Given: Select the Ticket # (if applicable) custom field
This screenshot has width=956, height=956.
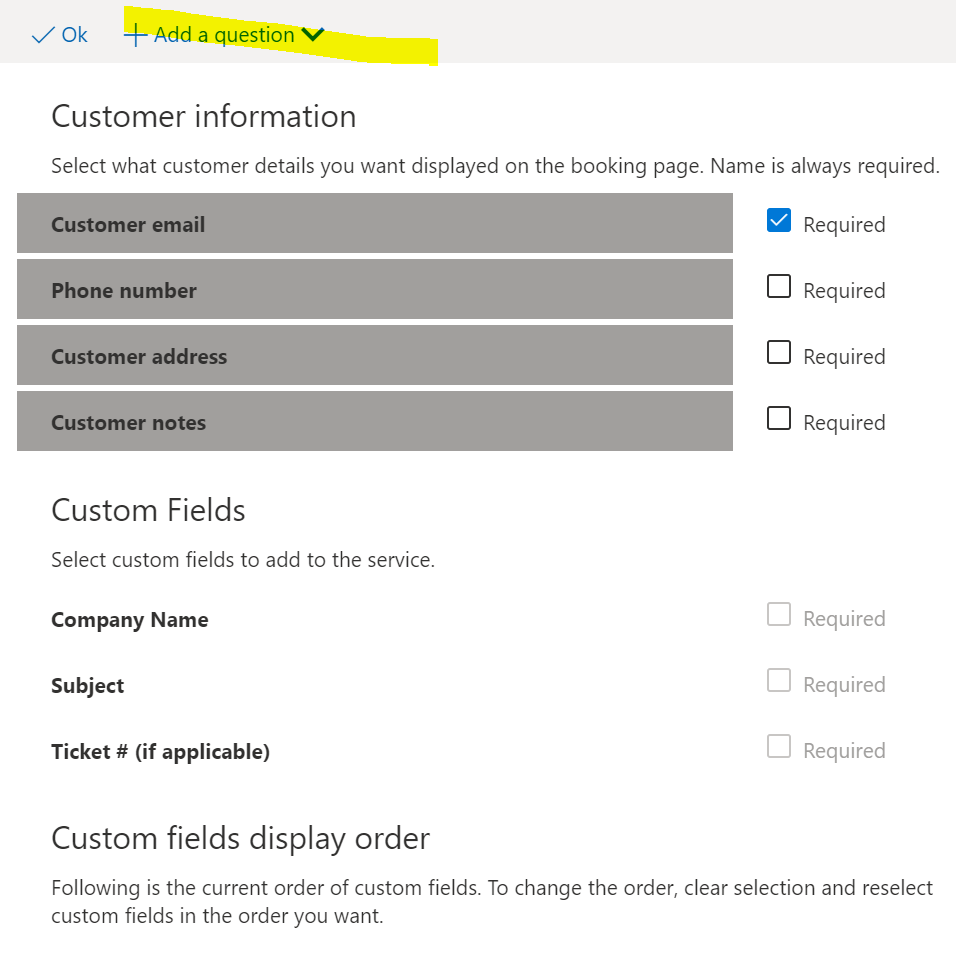Looking at the screenshot, I should (x=160, y=752).
